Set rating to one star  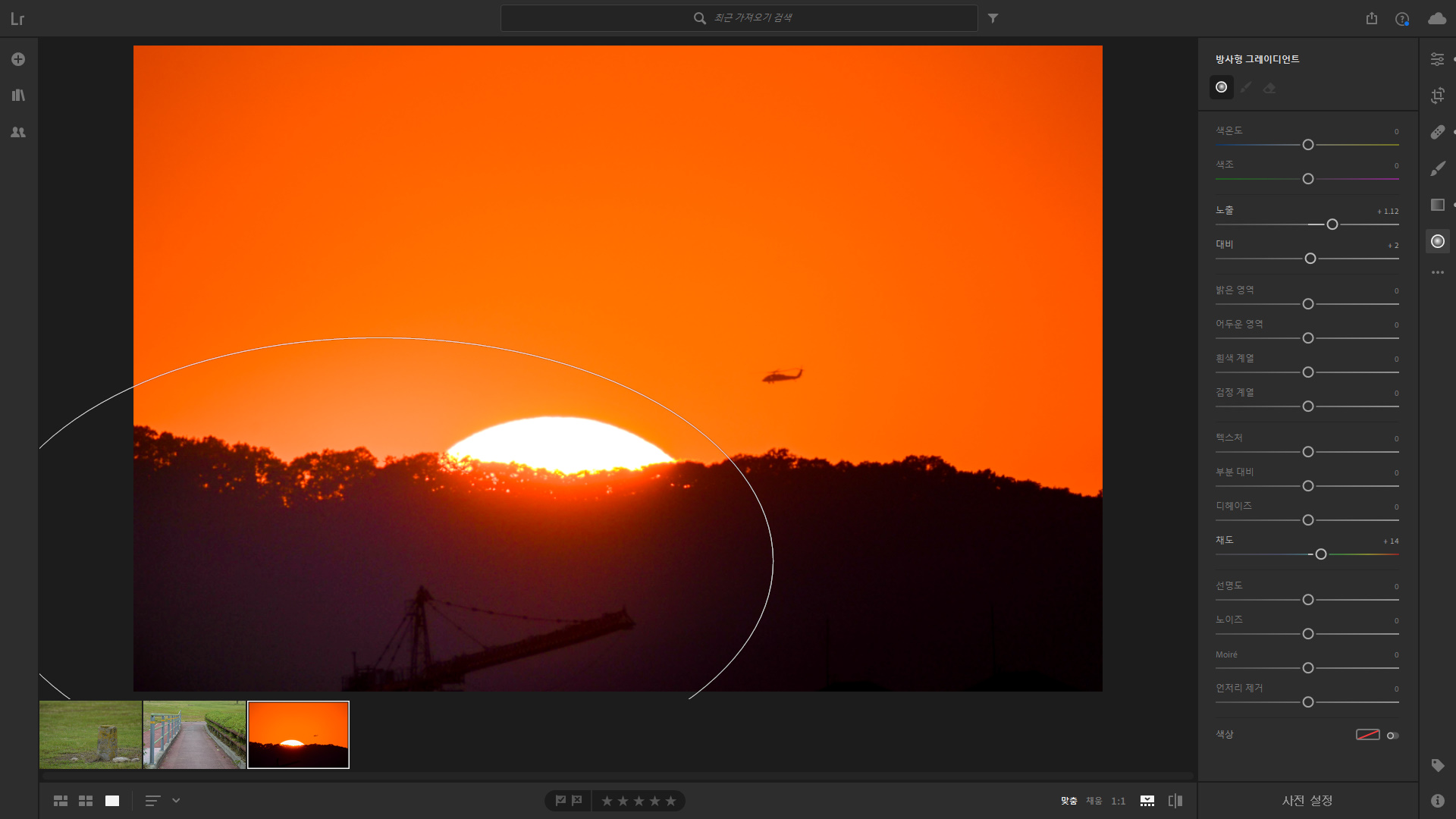click(x=607, y=801)
